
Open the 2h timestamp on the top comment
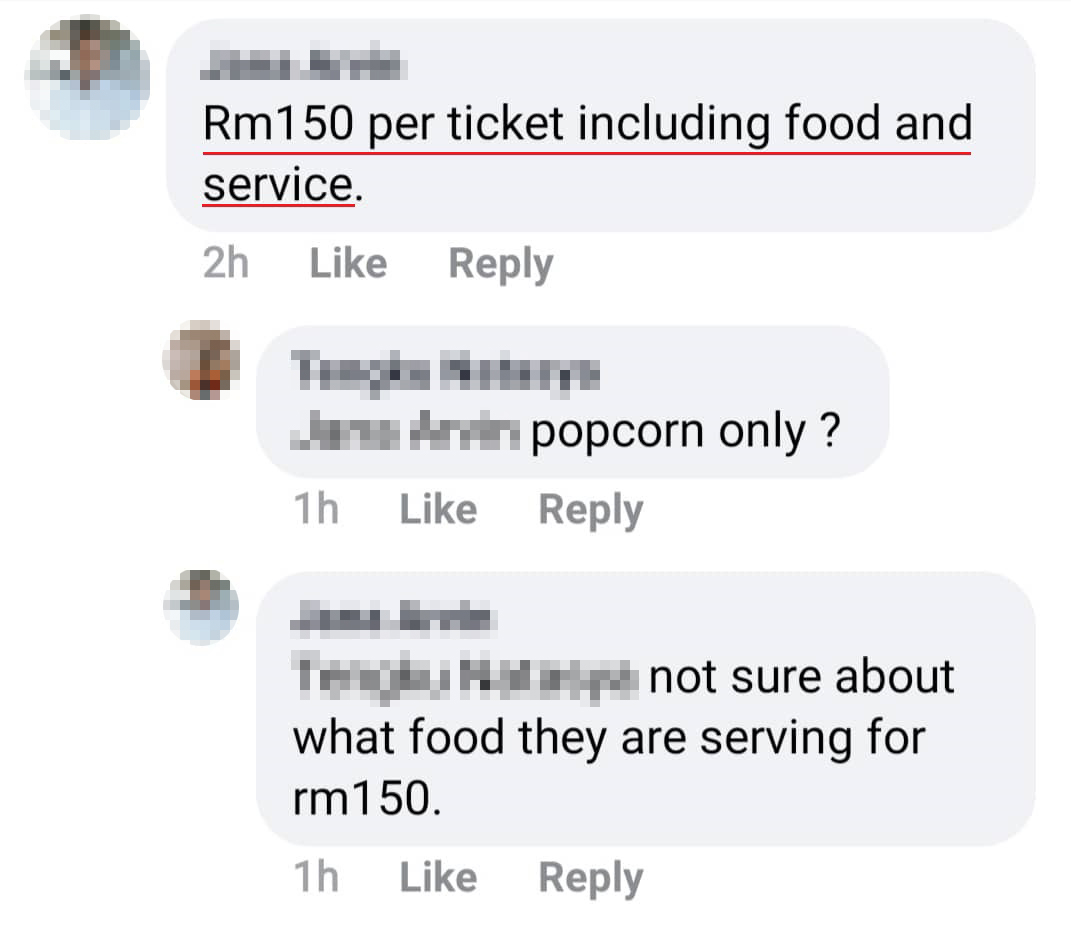225,264
